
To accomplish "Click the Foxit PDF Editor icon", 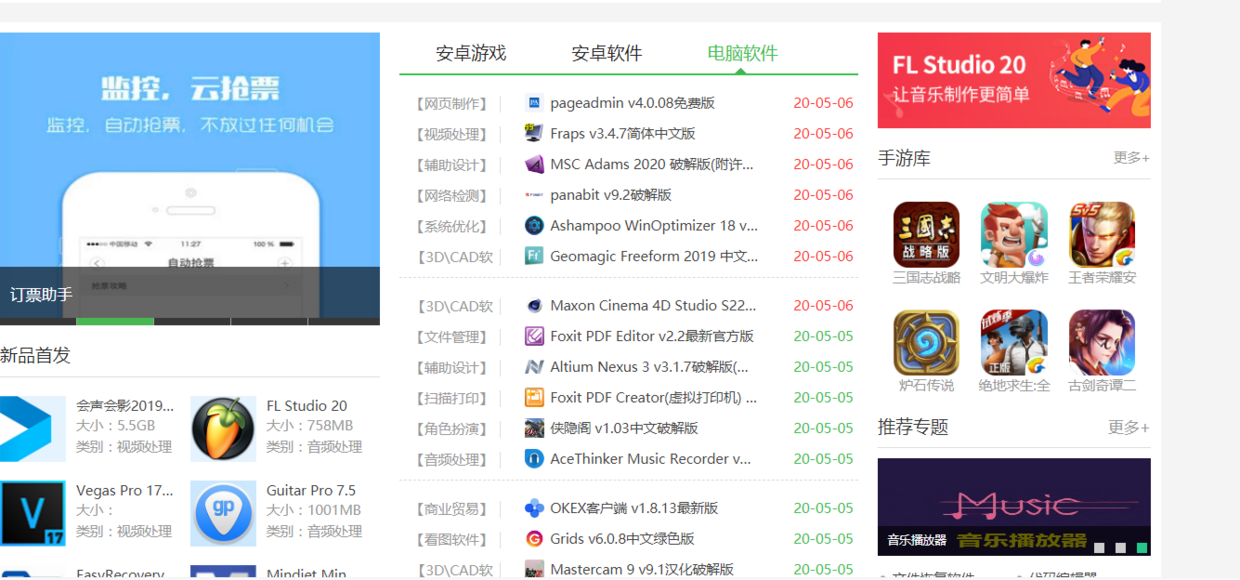I will [534, 337].
